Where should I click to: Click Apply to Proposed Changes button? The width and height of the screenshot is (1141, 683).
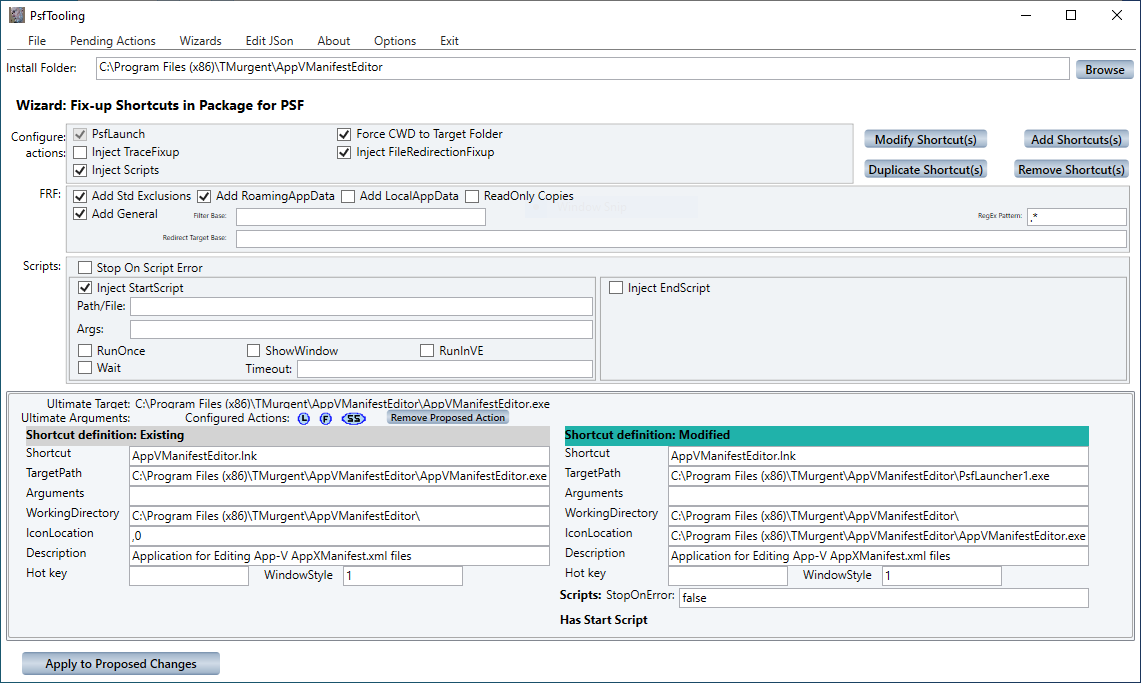pos(121,663)
